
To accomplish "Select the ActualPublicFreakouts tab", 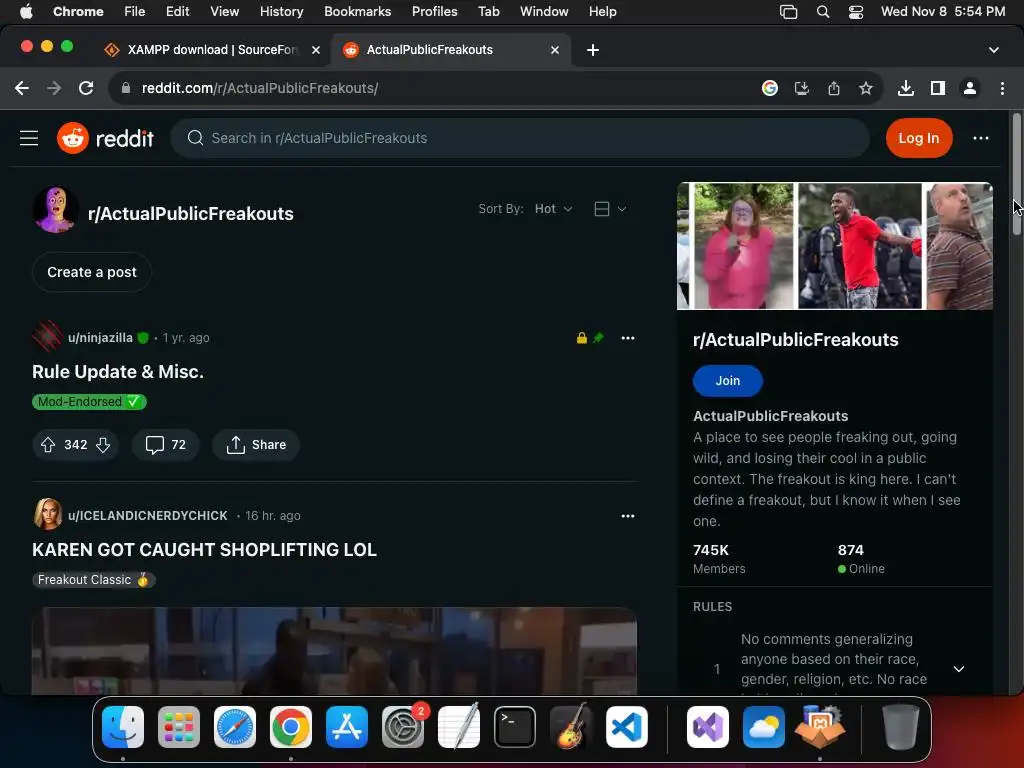I will (x=451, y=50).
